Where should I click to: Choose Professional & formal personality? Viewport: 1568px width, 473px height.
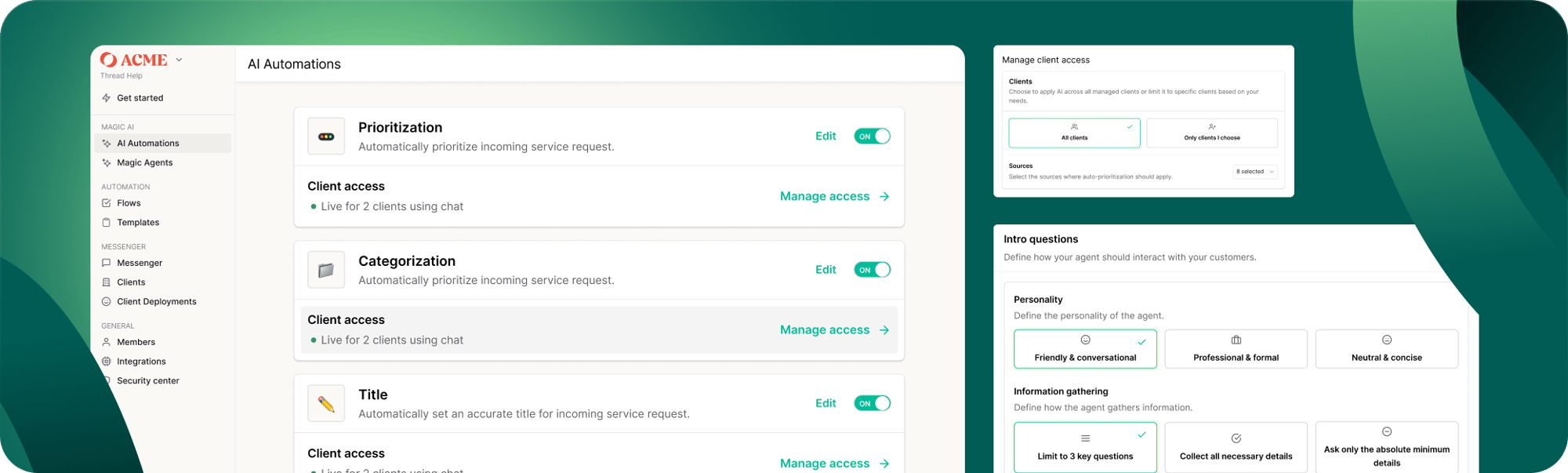coord(1236,349)
